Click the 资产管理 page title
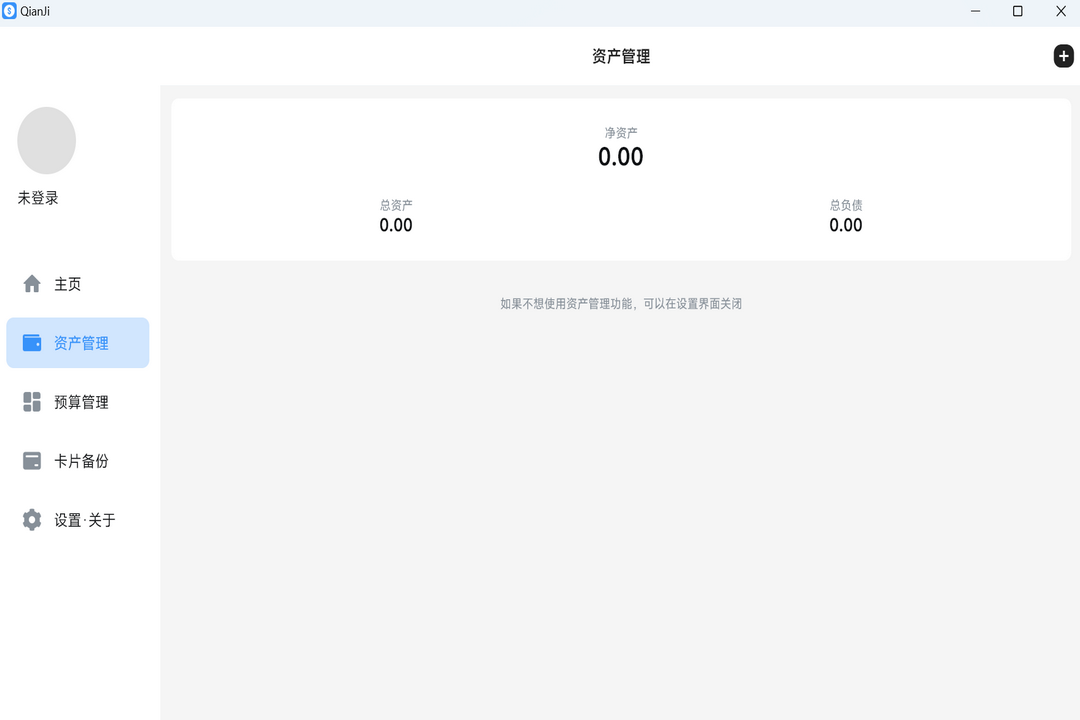 [x=620, y=56]
